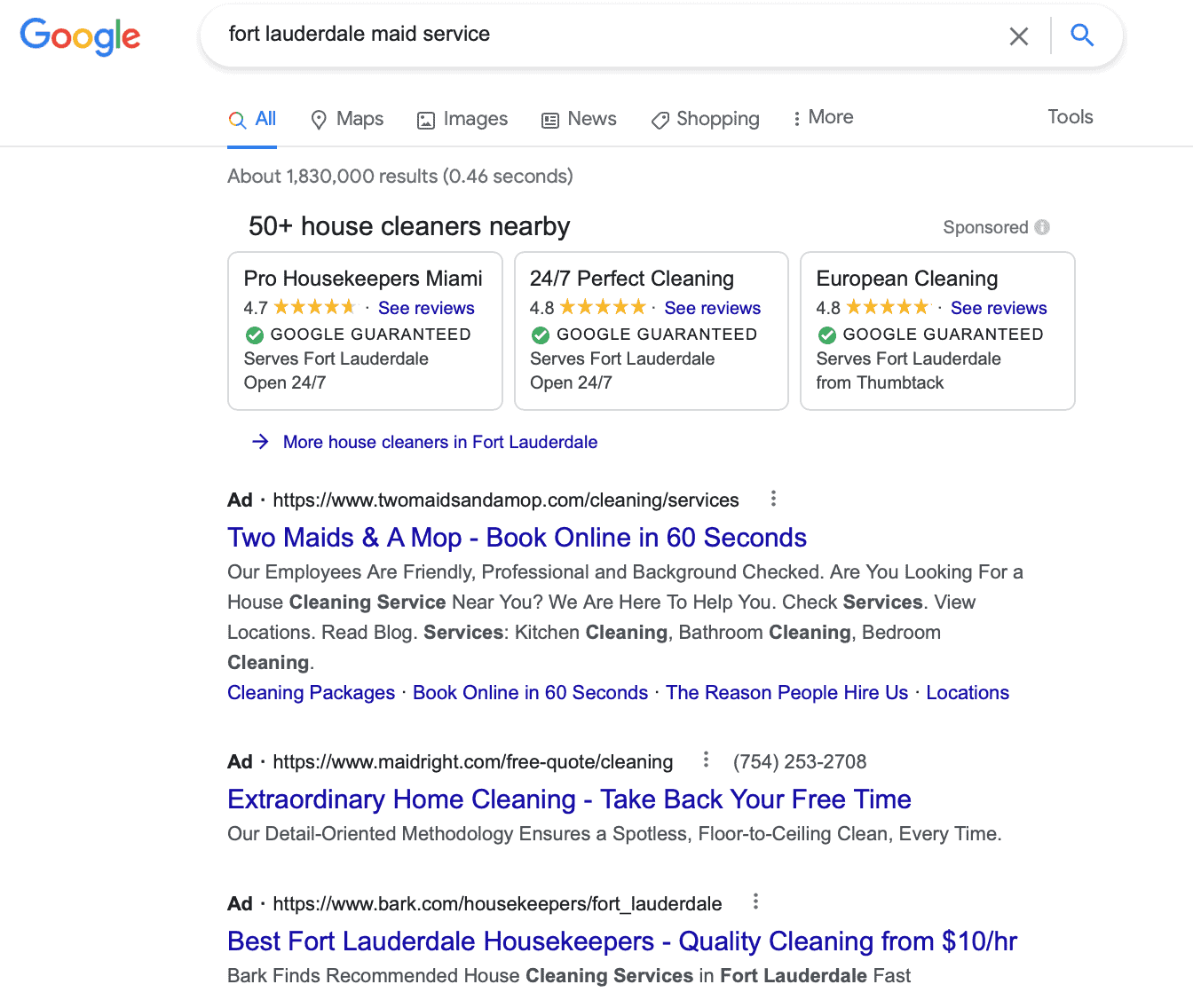The width and height of the screenshot is (1193, 1008).
Task: Open the Shopping results tab
Action: point(706,119)
